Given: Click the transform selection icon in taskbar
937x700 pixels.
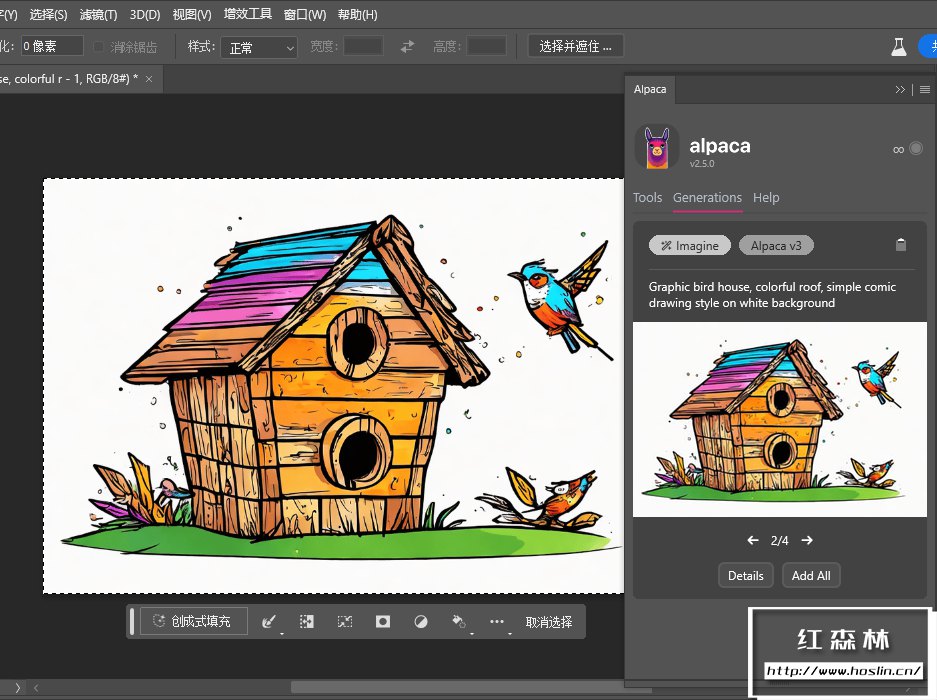Looking at the screenshot, I should click(x=345, y=622).
